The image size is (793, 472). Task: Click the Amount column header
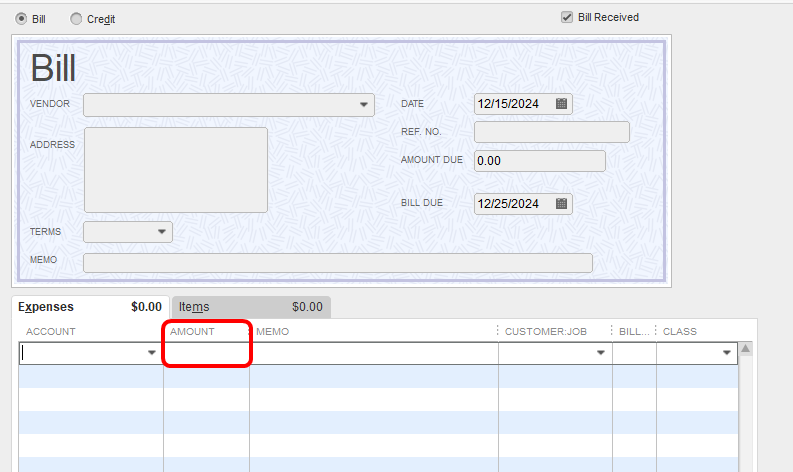click(192, 331)
